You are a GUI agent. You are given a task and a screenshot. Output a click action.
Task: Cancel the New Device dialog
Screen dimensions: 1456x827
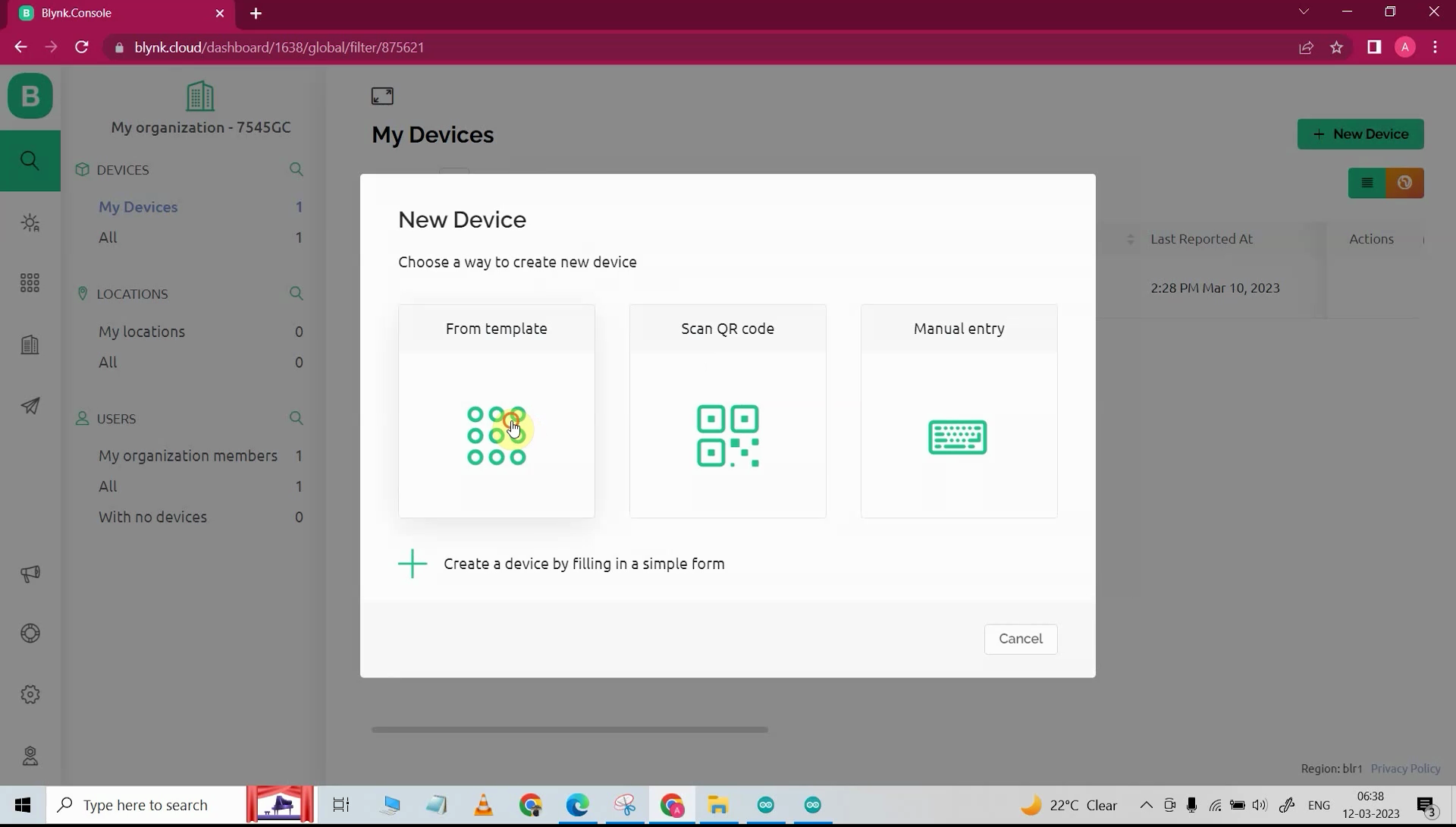[x=1021, y=639]
